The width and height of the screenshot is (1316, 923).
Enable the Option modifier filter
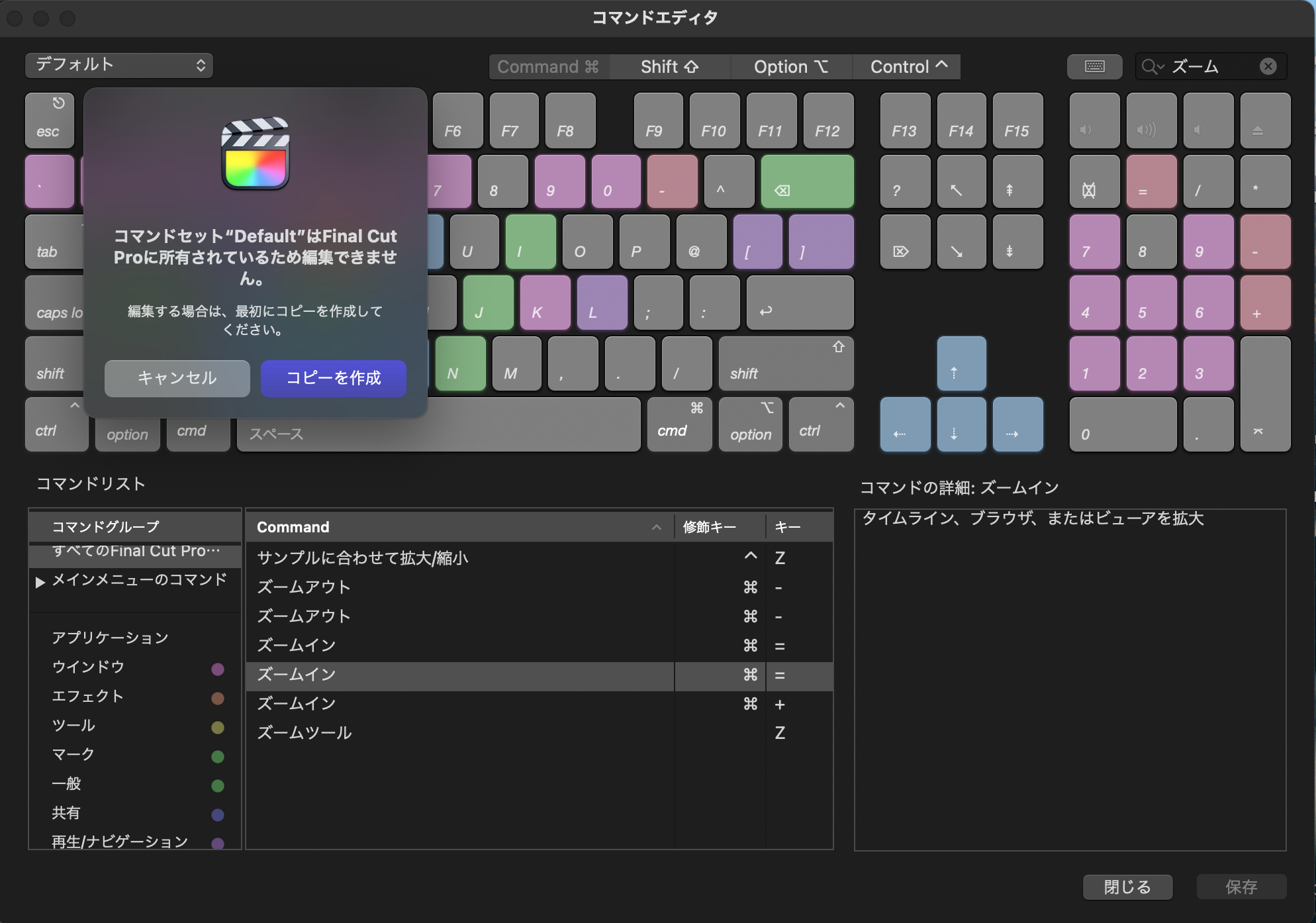point(790,66)
